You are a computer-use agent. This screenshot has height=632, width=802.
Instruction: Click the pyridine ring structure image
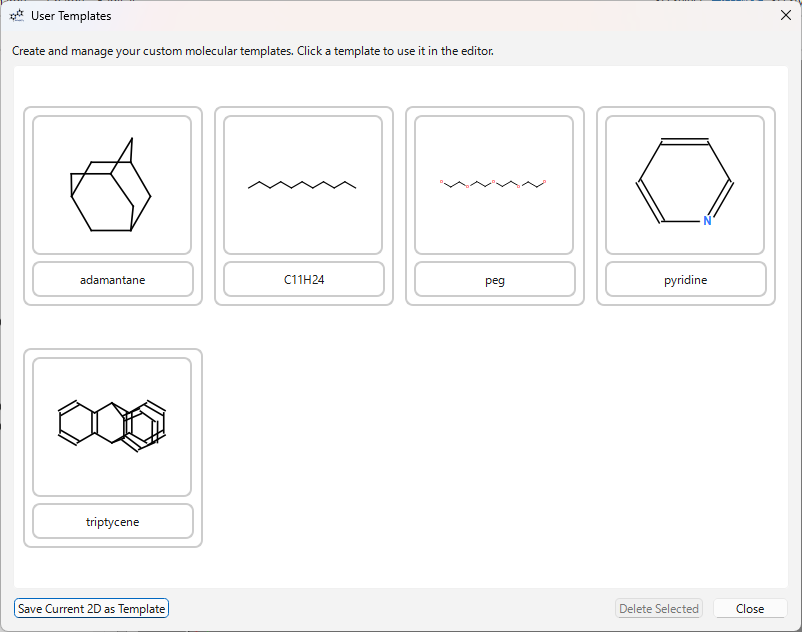685,185
